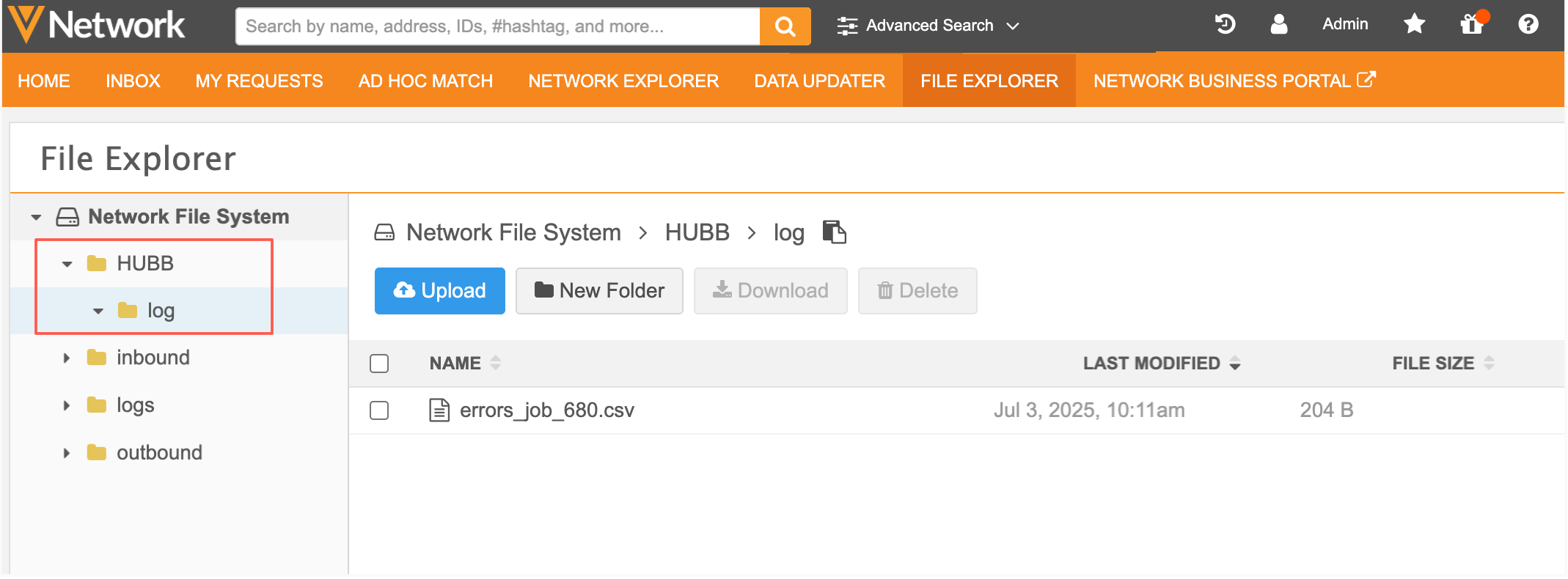Viewport: 1568px width, 579px height.
Task: Click the Network File System drive icon in tree
Action: [67, 217]
